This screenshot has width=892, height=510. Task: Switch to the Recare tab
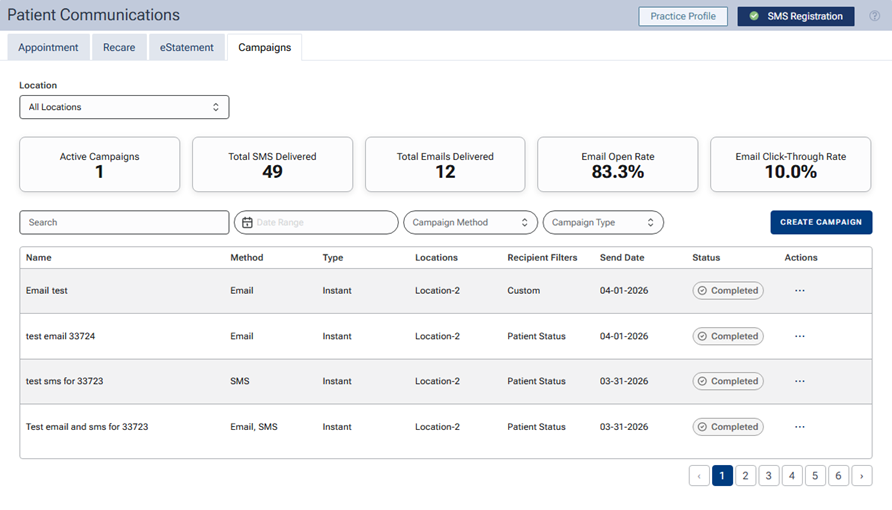click(119, 47)
